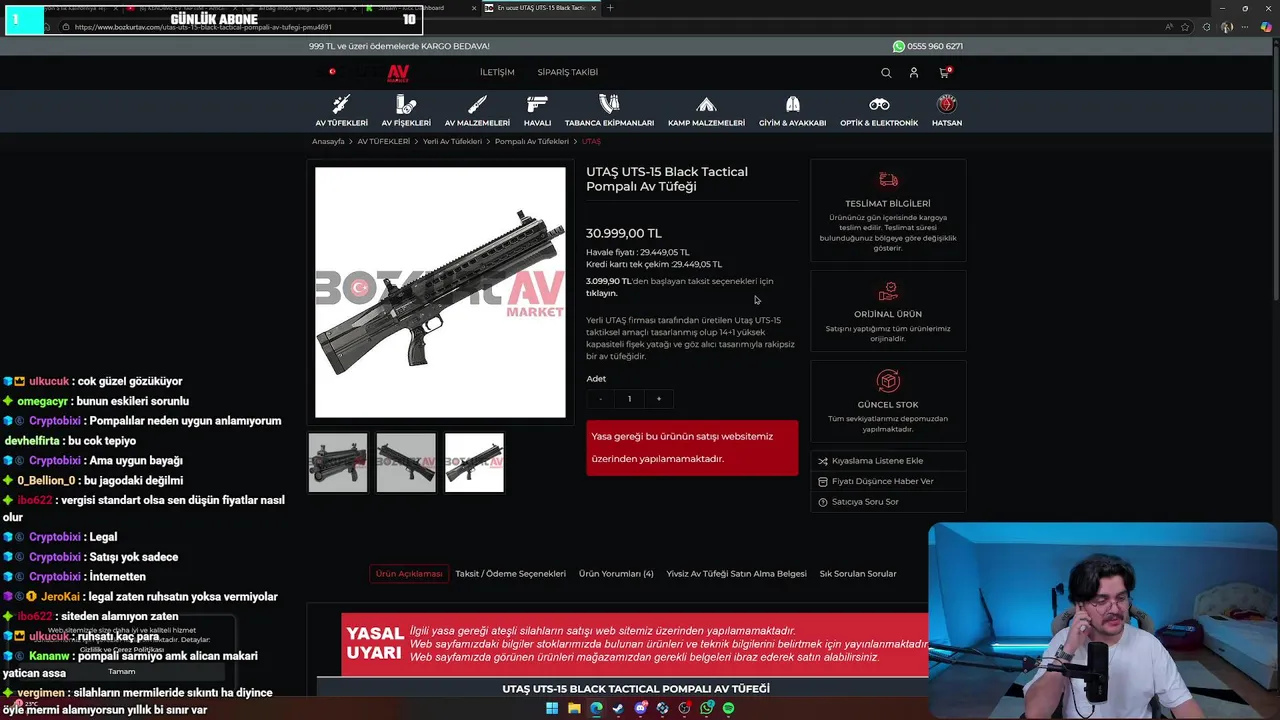Open İLETİŞİM menu item

497,72
